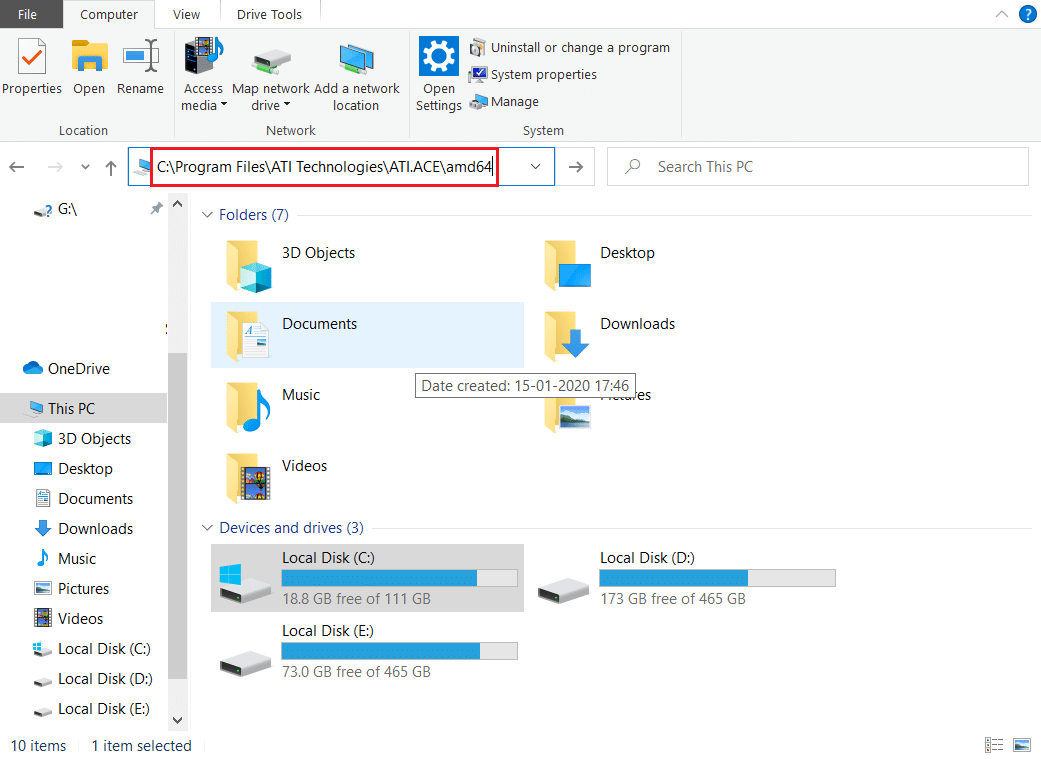Collapse the Folders (7) group
The height and width of the screenshot is (759, 1041).
coord(207,215)
